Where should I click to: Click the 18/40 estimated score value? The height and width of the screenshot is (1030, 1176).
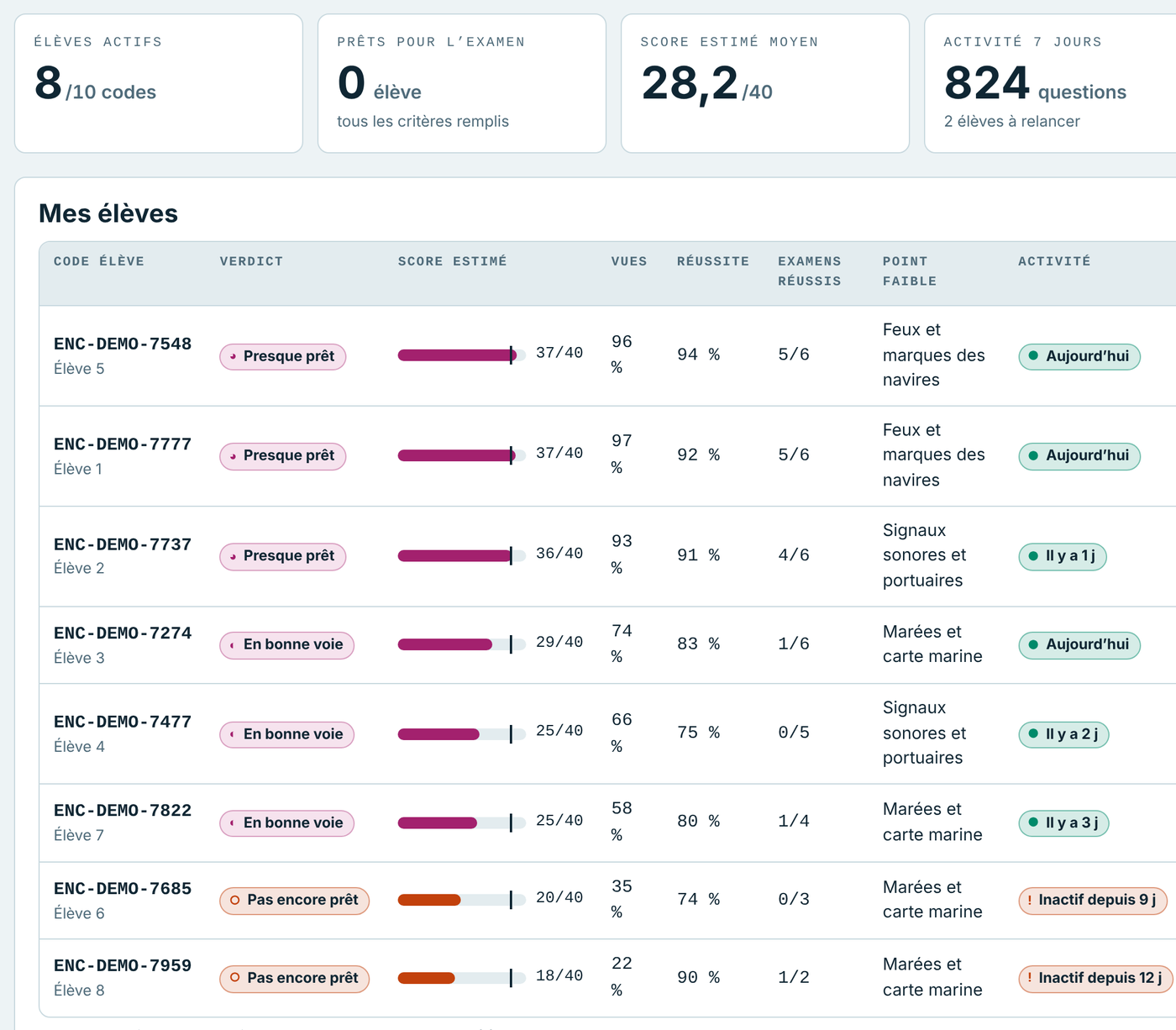click(x=559, y=976)
